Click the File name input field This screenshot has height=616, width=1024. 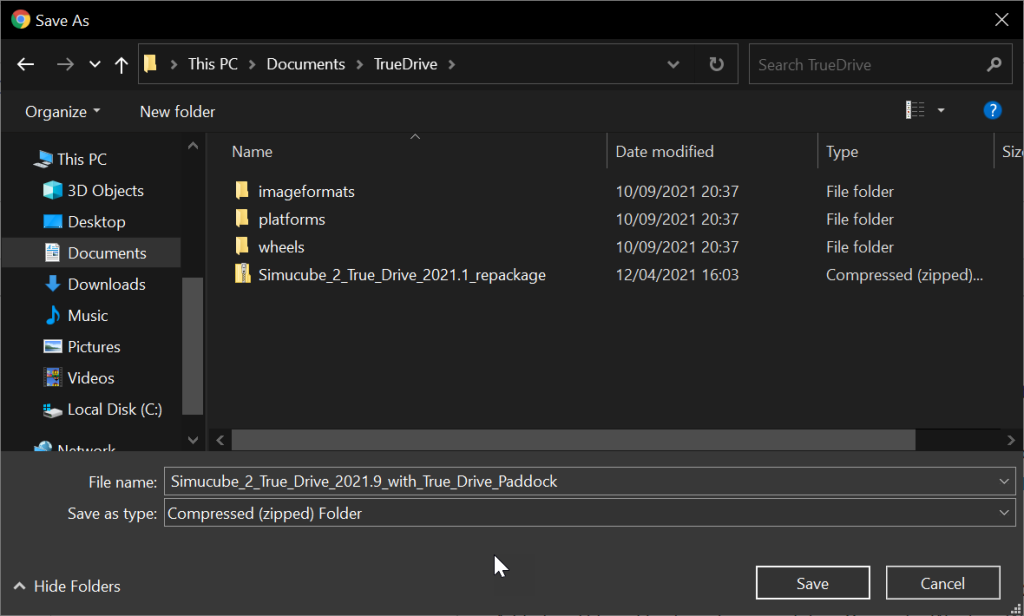pos(579,481)
